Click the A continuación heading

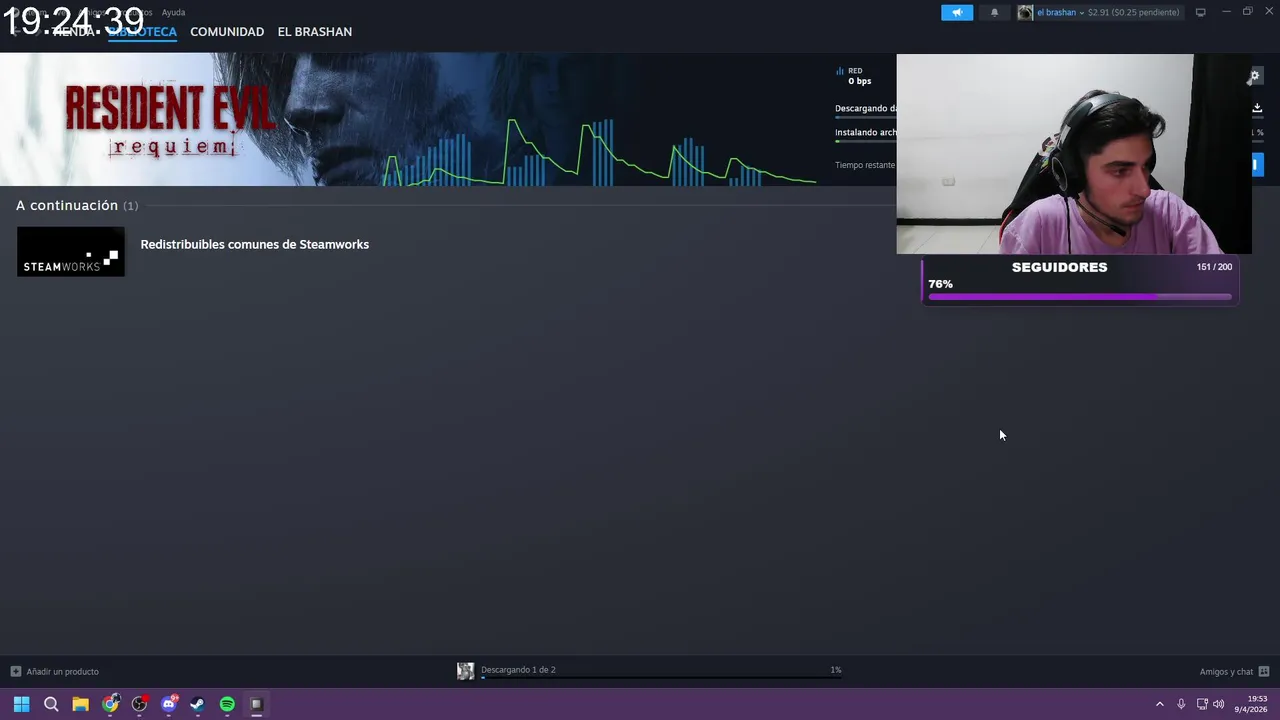[x=67, y=205]
